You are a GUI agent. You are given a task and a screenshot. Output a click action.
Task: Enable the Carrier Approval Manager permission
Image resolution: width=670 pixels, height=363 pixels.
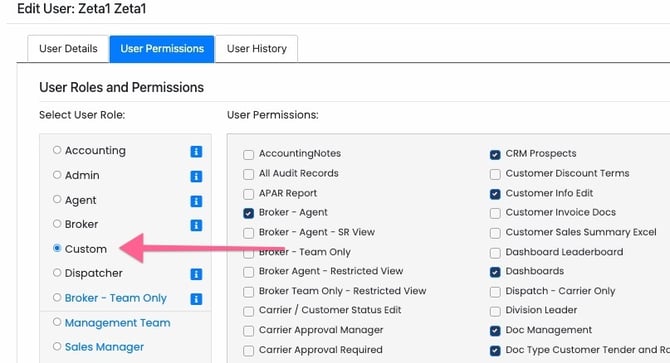pos(248,331)
